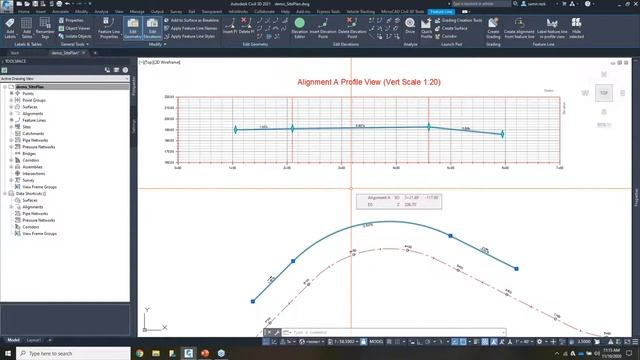Screen dimensions: 640x360
Task: Open the Home ribbon tab
Action: (x=24, y=11)
